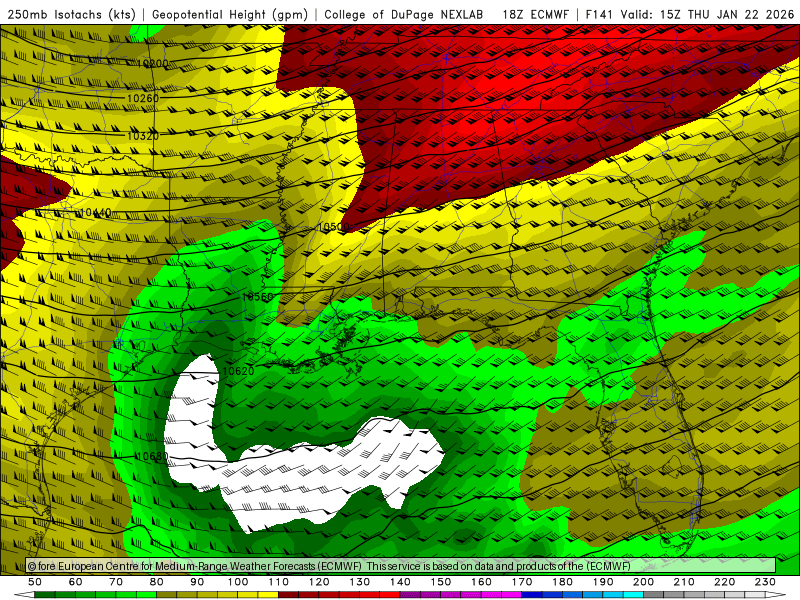Click the "College of DuPage NEXLAB" header text
Image resolution: width=800 pixels, height=600 pixels.
404,14
